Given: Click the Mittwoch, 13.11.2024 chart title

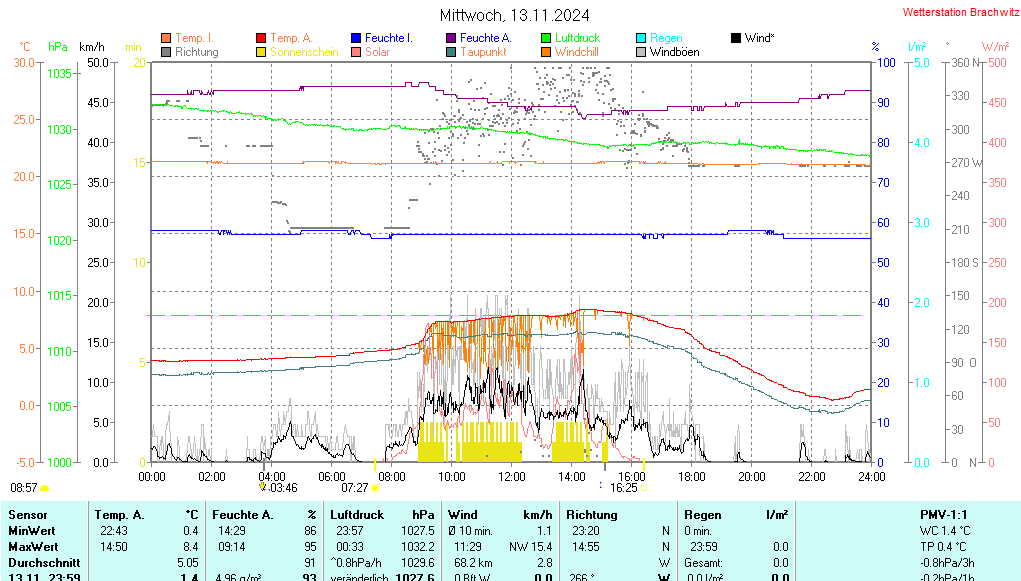Looking at the screenshot, I should tap(514, 15).
